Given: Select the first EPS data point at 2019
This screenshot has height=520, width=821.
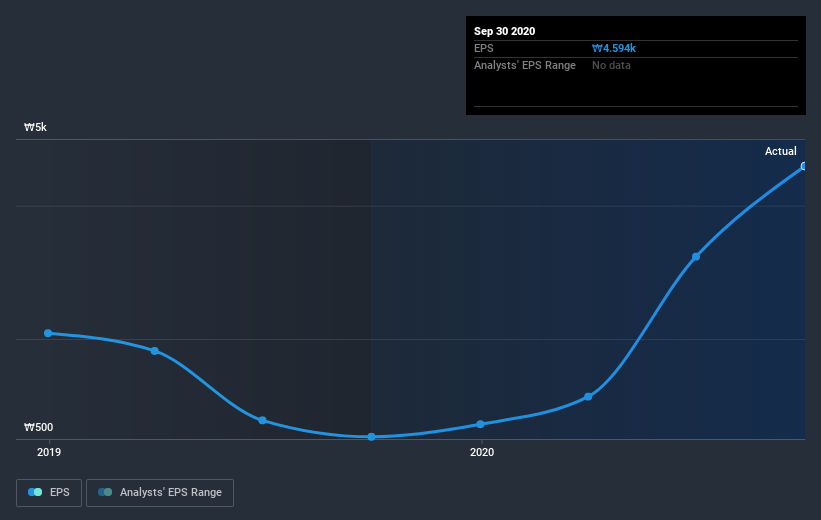Looking at the screenshot, I should 48,333.
